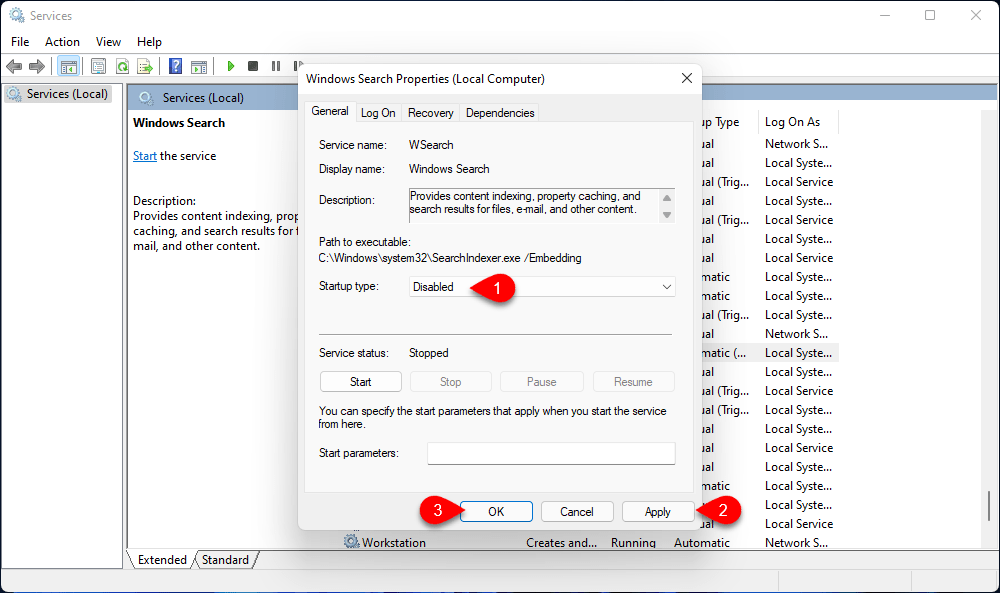Image resolution: width=1000 pixels, height=593 pixels.
Task: Click the Start button in Service status
Action: [360, 382]
